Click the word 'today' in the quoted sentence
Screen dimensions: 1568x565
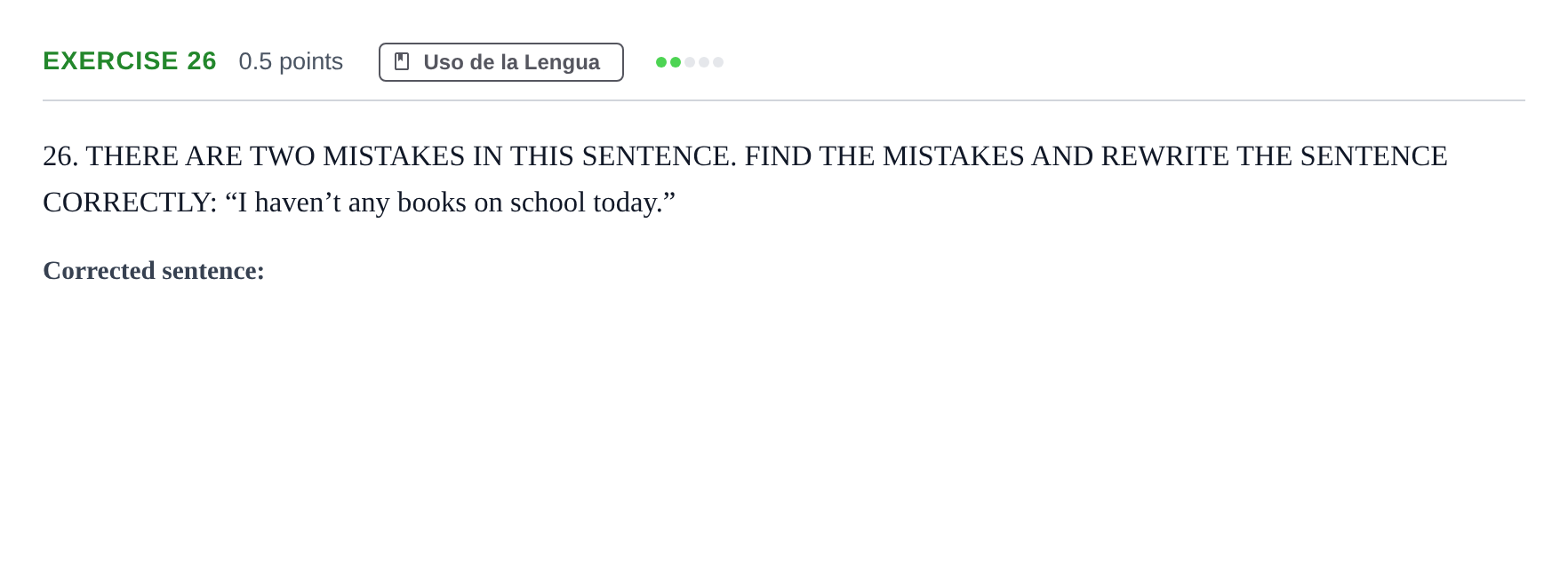tap(624, 203)
